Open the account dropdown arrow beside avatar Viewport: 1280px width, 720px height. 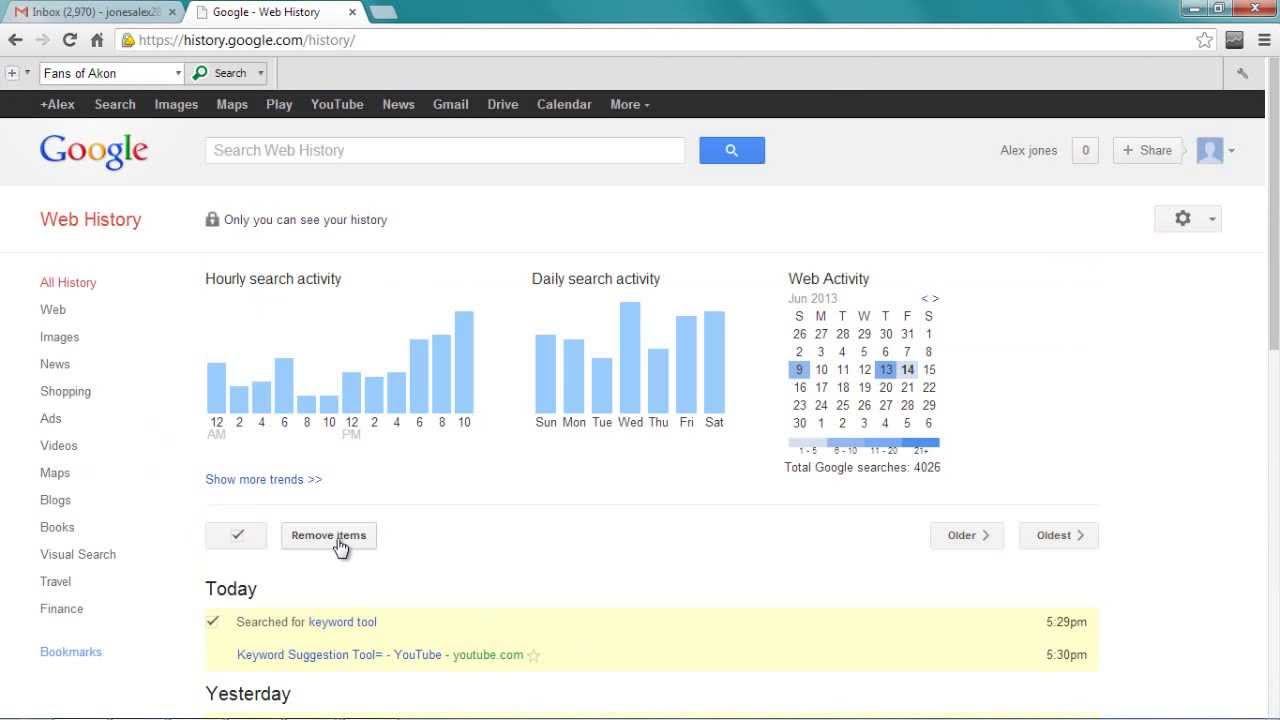click(1231, 151)
